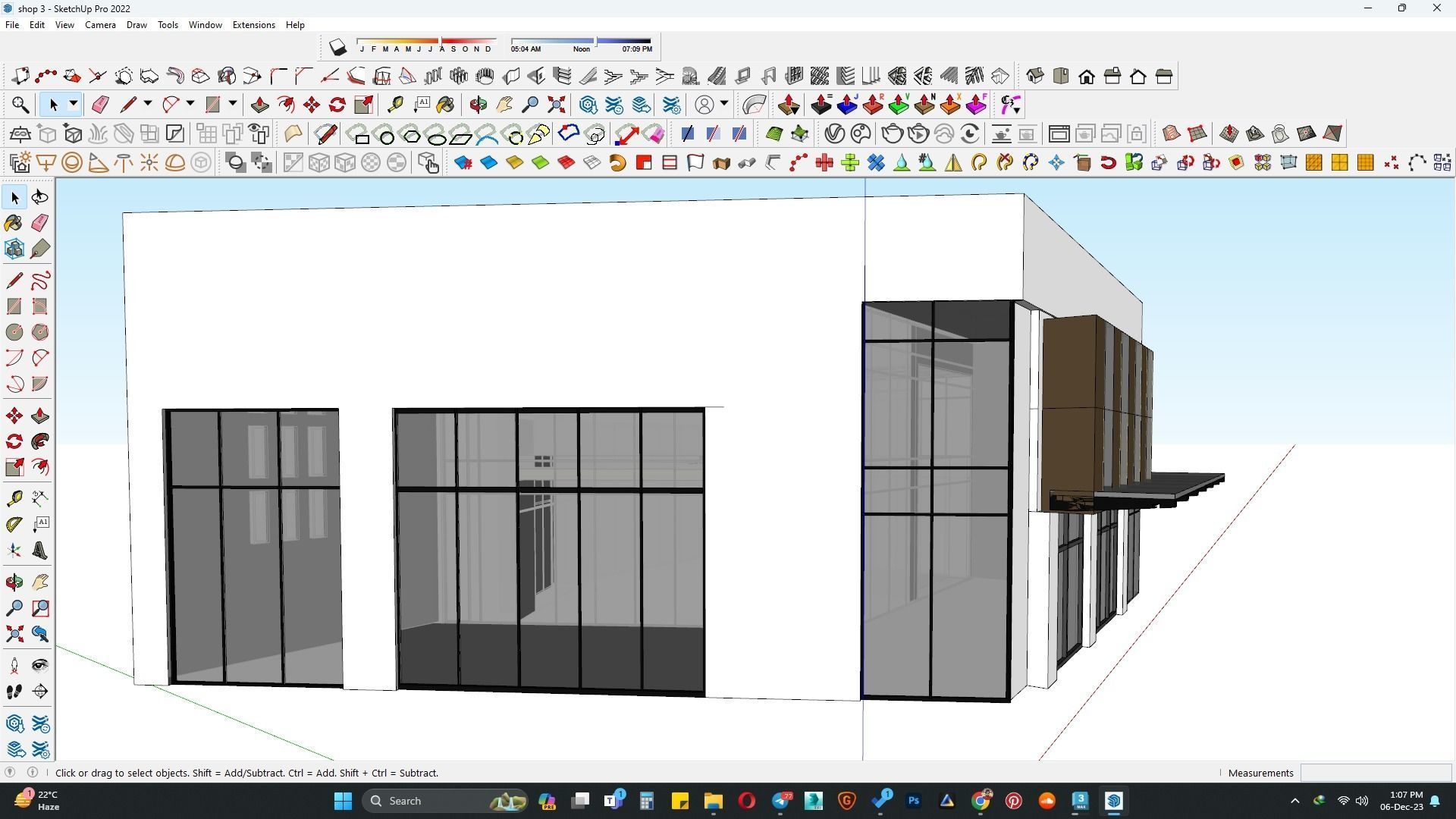Expand the Shapes tool dropdown arrow
The width and height of the screenshot is (1456, 819).
point(232,104)
